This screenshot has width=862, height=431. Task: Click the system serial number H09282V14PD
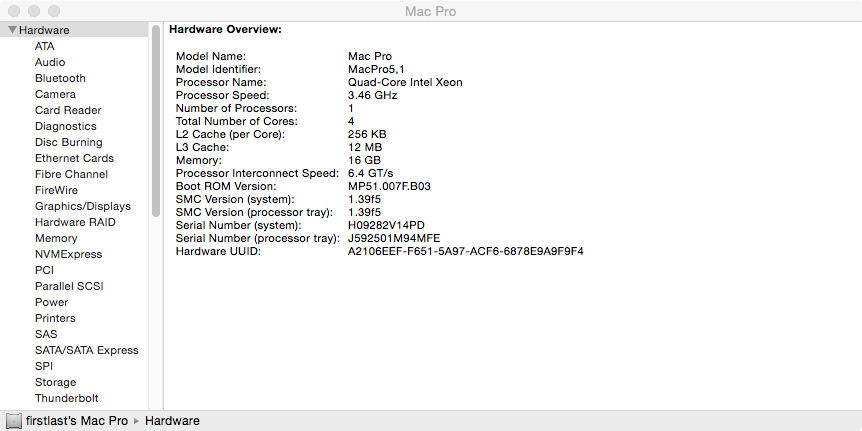coord(386,225)
